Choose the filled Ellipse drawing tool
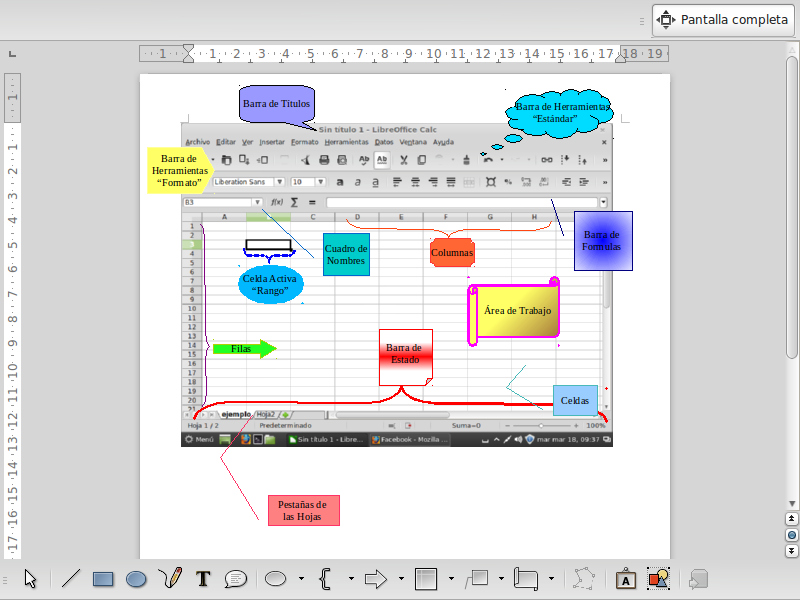This screenshot has width=800, height=600. 136,579
